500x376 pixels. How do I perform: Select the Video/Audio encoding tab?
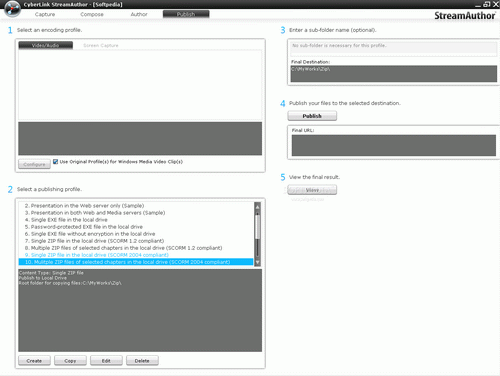point(46,45)
